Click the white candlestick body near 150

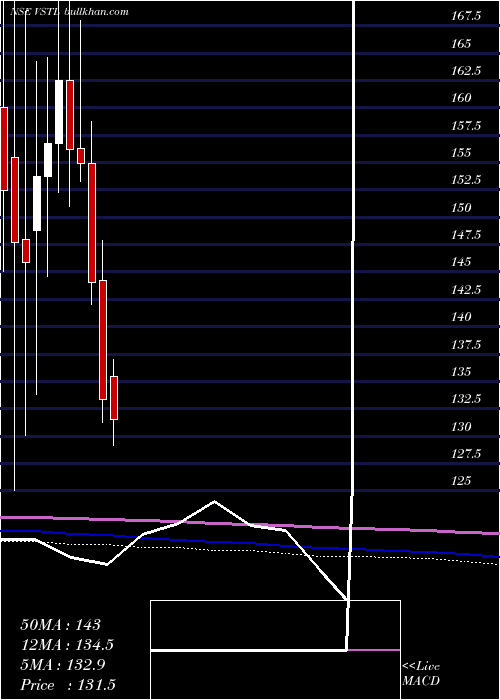click(37, 203)
